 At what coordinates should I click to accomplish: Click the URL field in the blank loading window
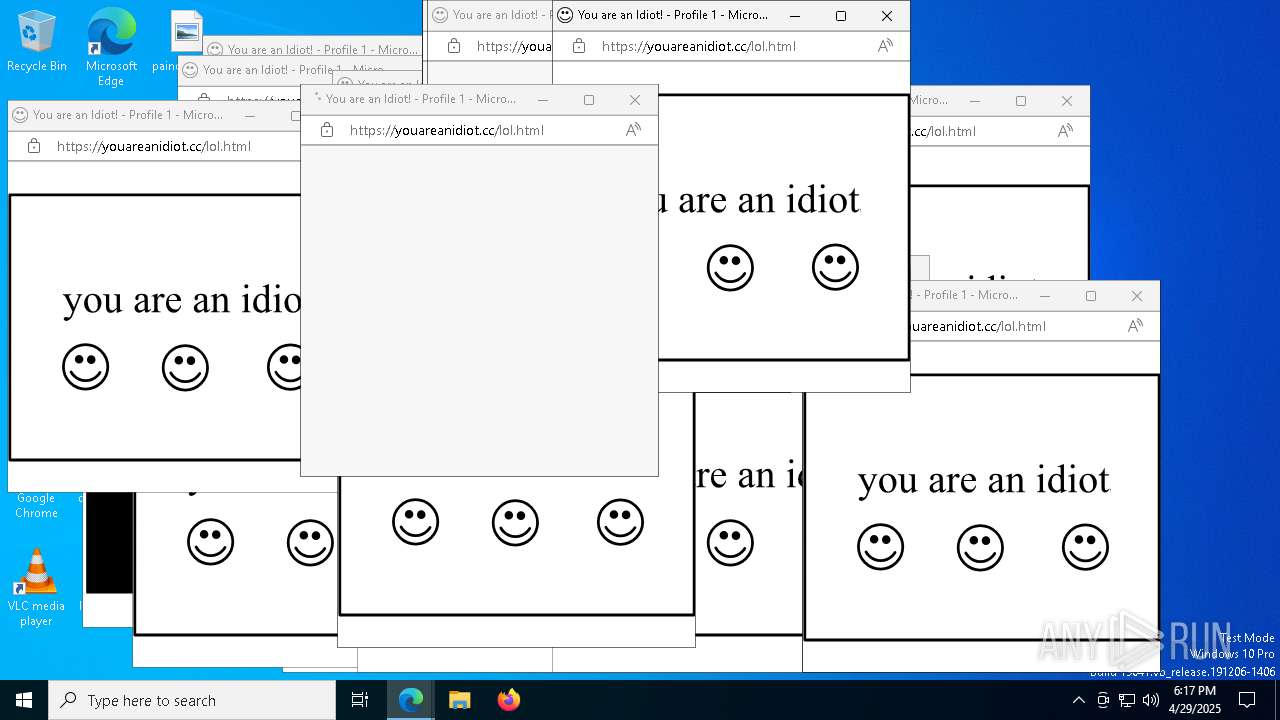tap(447, 130)
